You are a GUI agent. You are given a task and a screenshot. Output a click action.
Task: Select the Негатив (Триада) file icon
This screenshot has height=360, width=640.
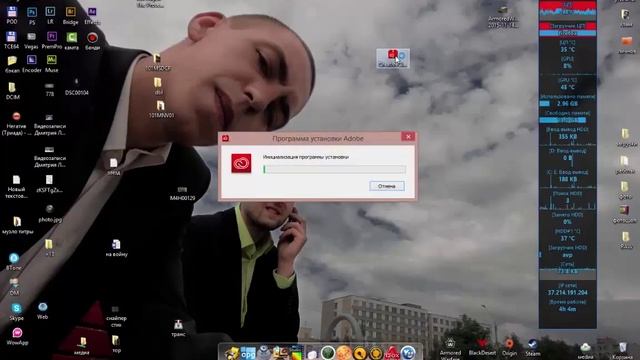(16, 124)
